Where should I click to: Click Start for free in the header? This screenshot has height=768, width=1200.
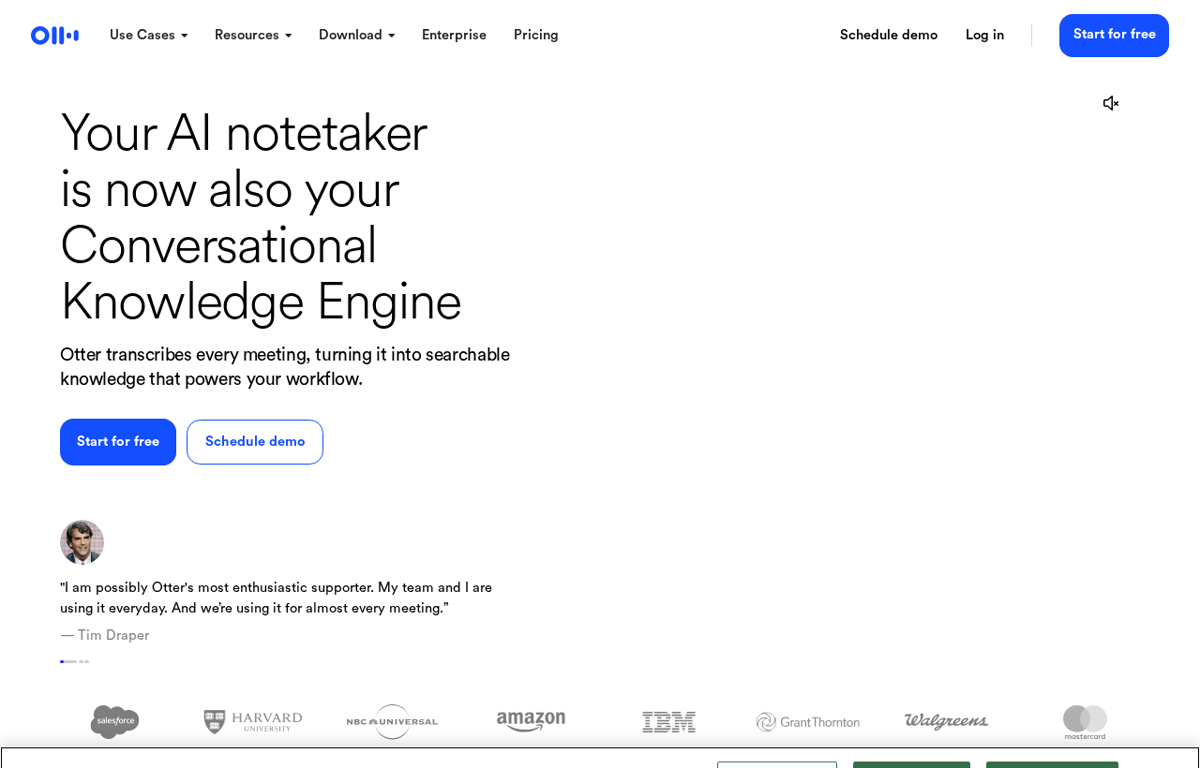point(1114,35)
